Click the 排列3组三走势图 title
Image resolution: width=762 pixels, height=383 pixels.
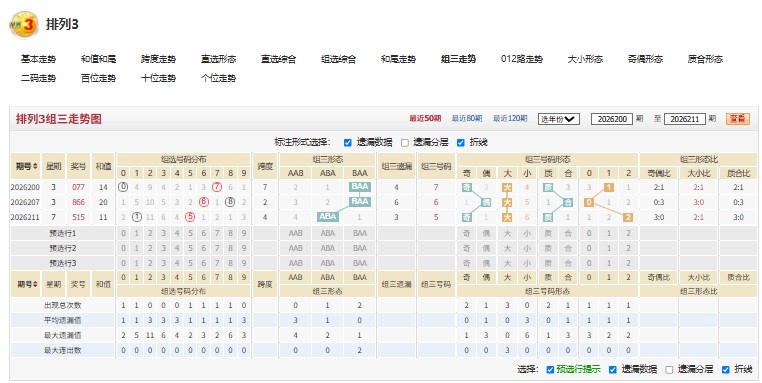[59, 119]
